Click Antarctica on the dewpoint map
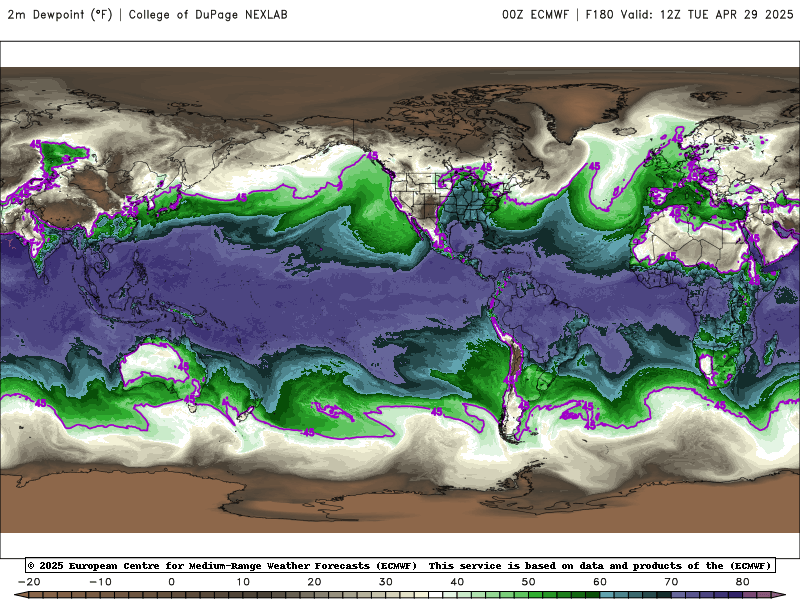Image resolution: width=800 pixels, height=600 pixels. 398,497
